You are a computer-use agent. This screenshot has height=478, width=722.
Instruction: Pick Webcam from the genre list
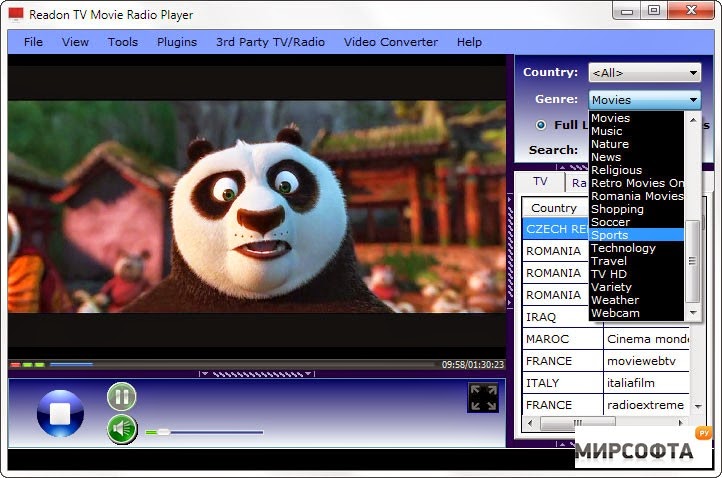tap(636, 313)
